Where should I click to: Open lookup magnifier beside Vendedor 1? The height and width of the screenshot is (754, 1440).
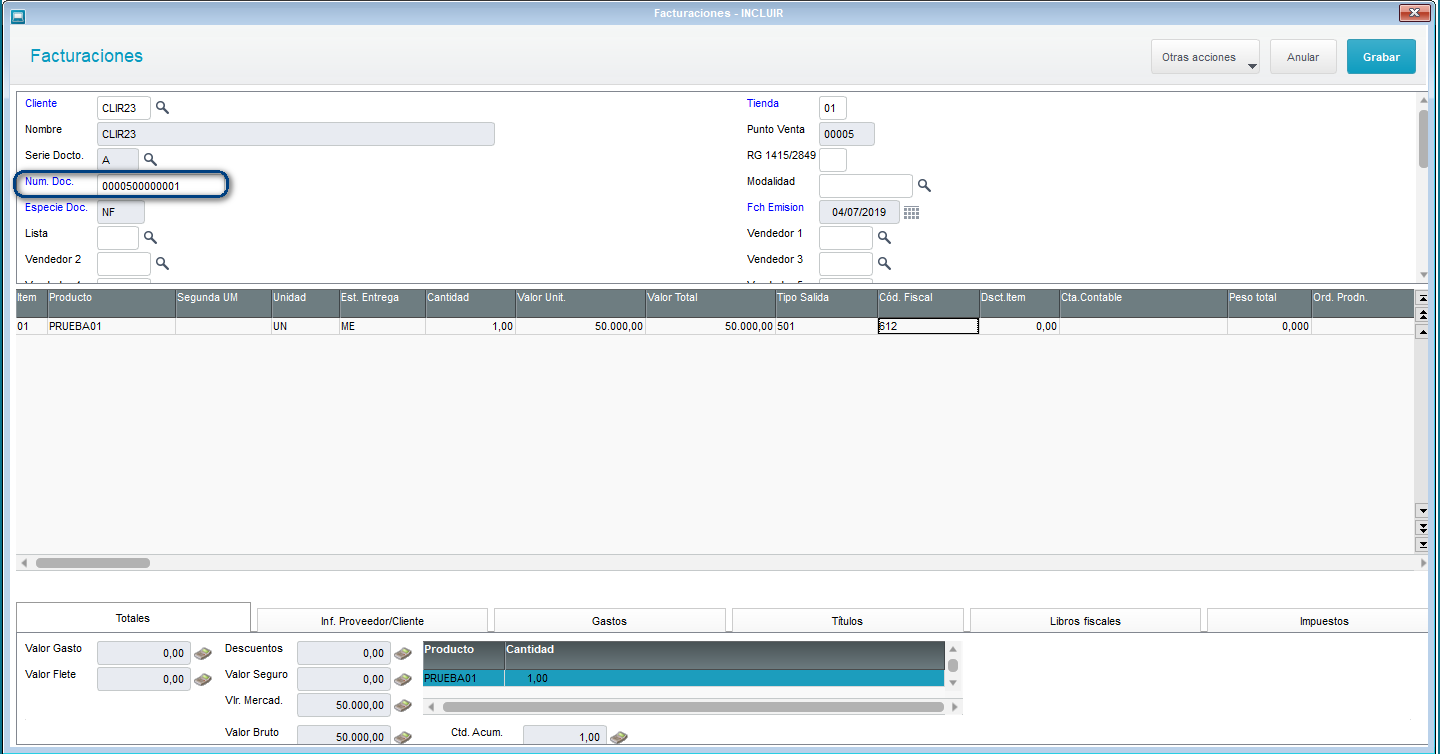[x=884, y=237]
